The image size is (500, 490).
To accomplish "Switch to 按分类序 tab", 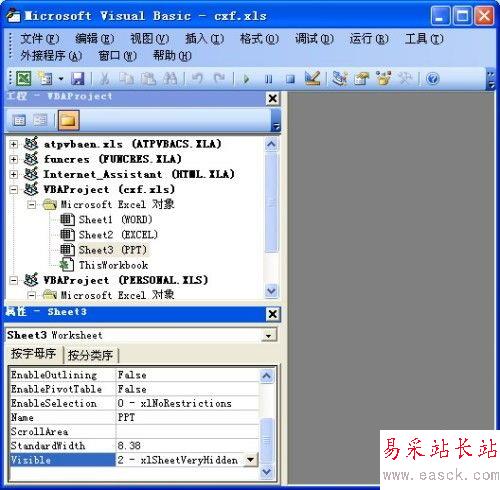I will click(x=90, y=355).
